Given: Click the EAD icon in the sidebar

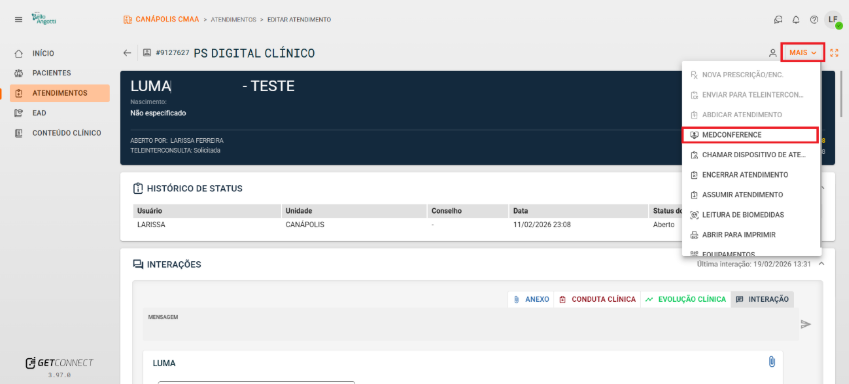Looking at the screenshot, I should point(19,113).
